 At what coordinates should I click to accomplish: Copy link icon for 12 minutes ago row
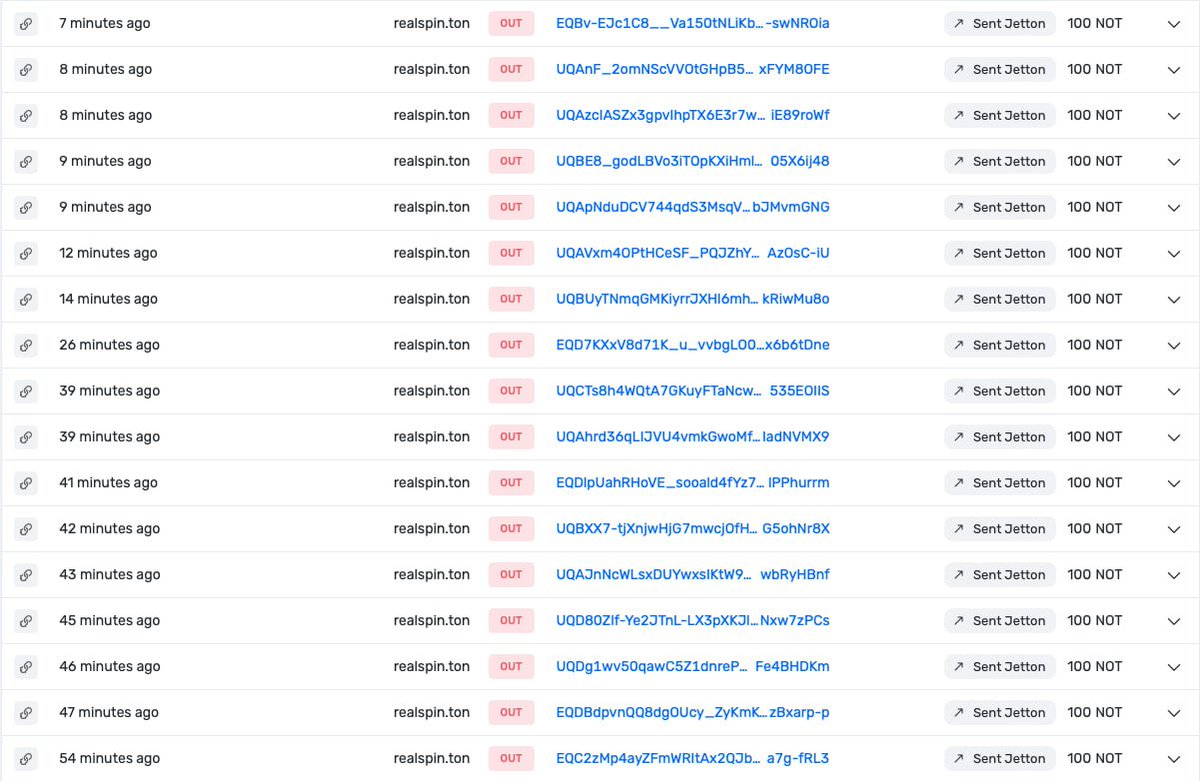click(x=26, y=253)
